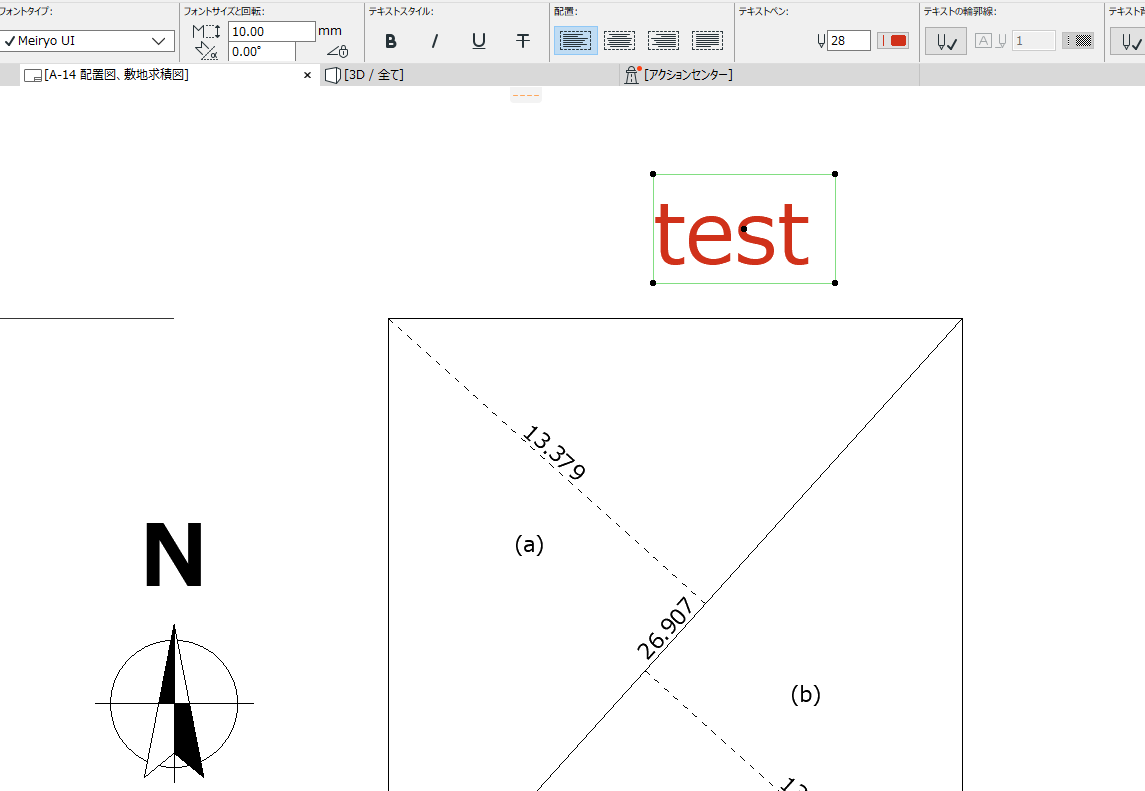Open the Meiryo UI font dropdown

88,41
